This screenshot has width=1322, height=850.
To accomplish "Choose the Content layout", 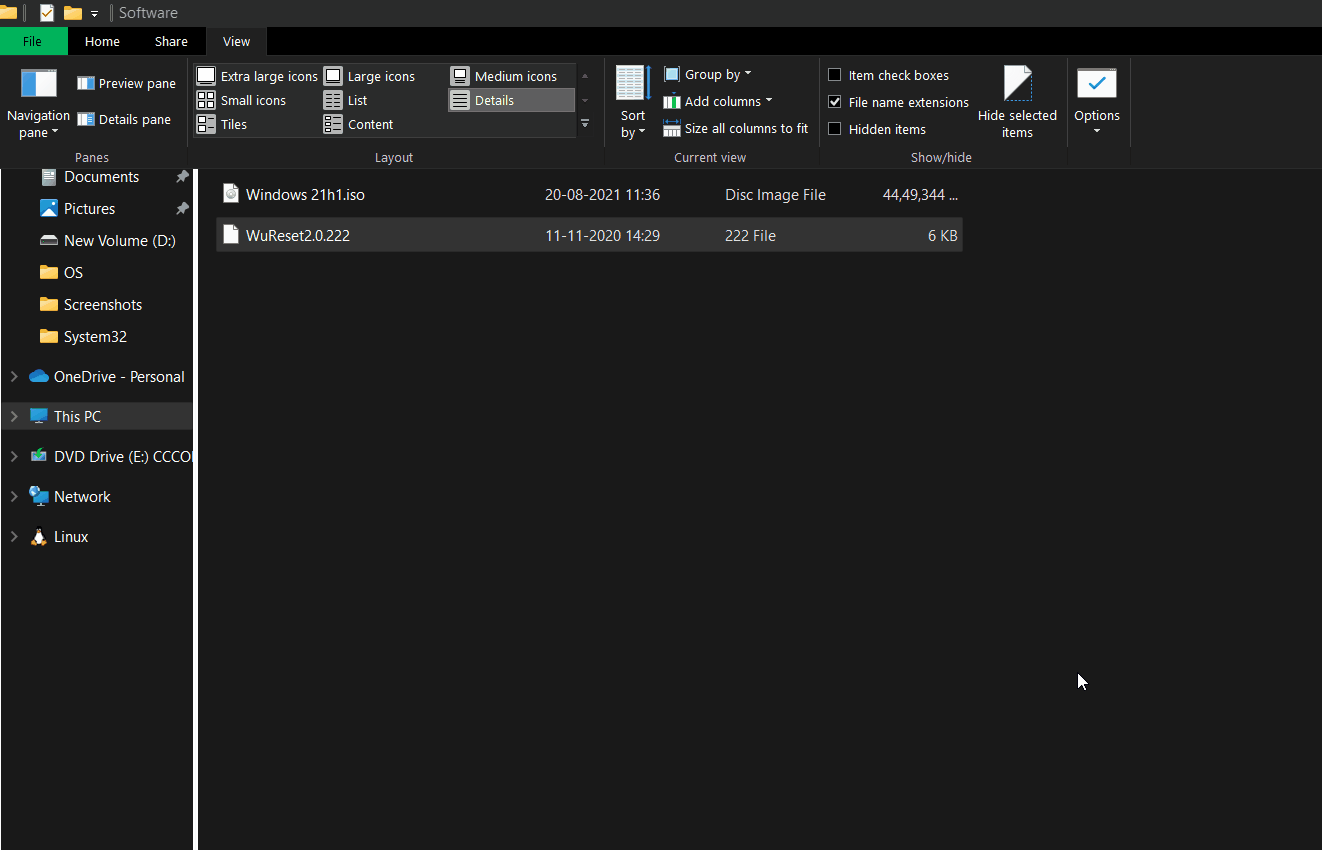I will coord(359,124).
